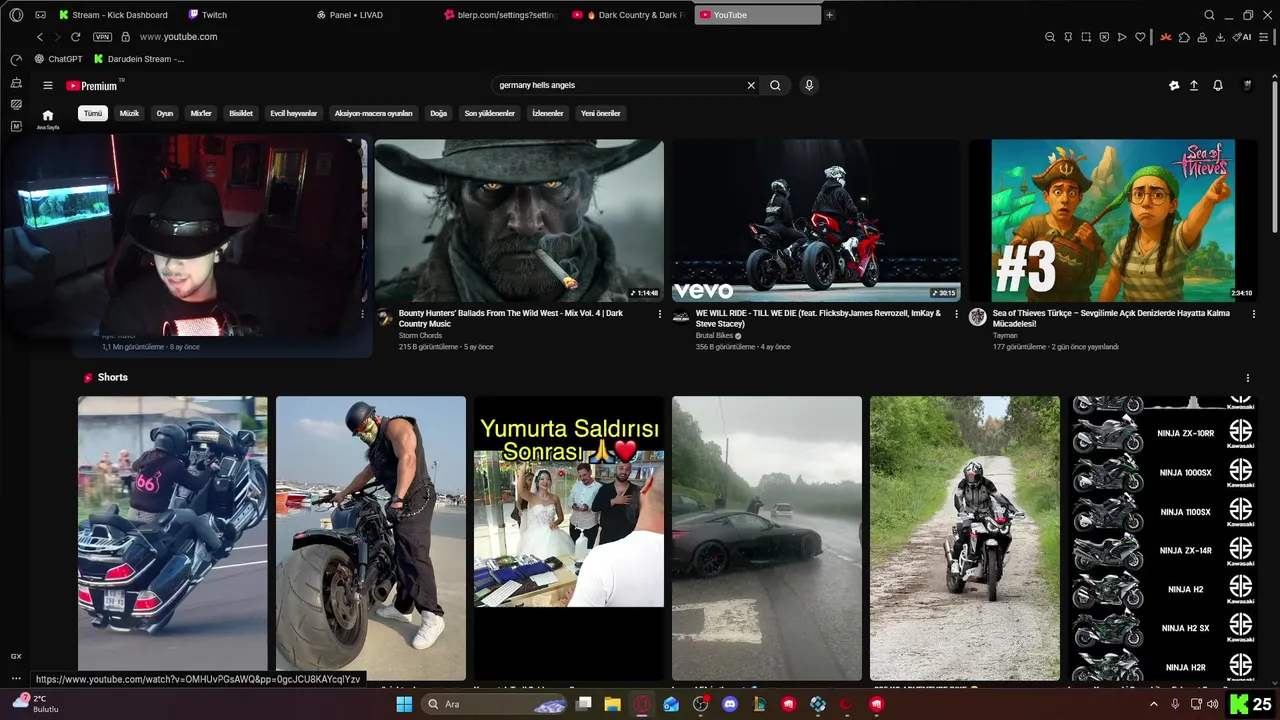1280x720 pixels.
Task: Select the Aksiyon-macera oyunları chip
Action: pyautogui.click(x=374, y=114)
